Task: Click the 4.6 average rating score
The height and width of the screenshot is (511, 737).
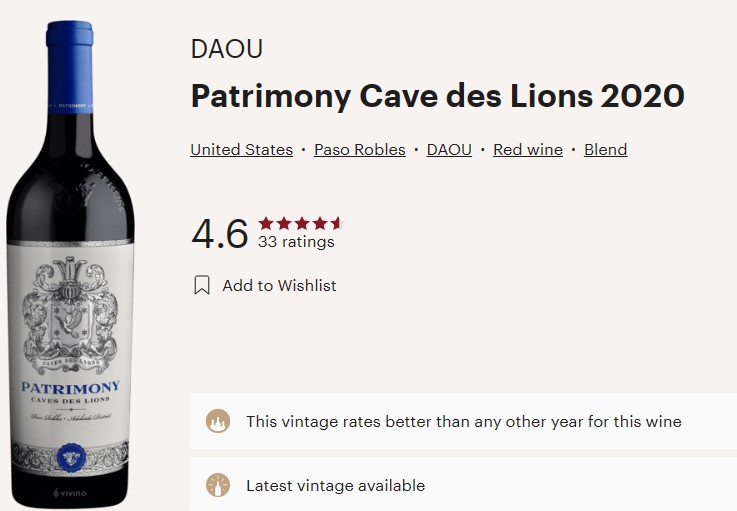Action: click(x=219, y=234)
